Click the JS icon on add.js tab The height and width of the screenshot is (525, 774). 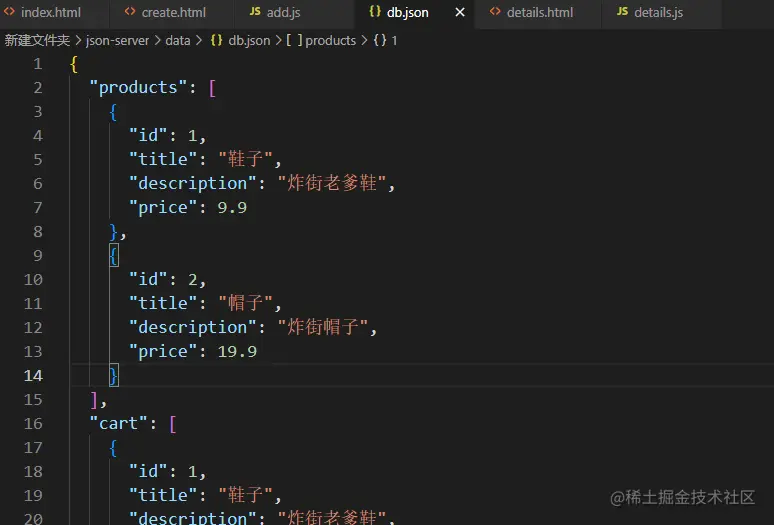(x=255, y=11)
